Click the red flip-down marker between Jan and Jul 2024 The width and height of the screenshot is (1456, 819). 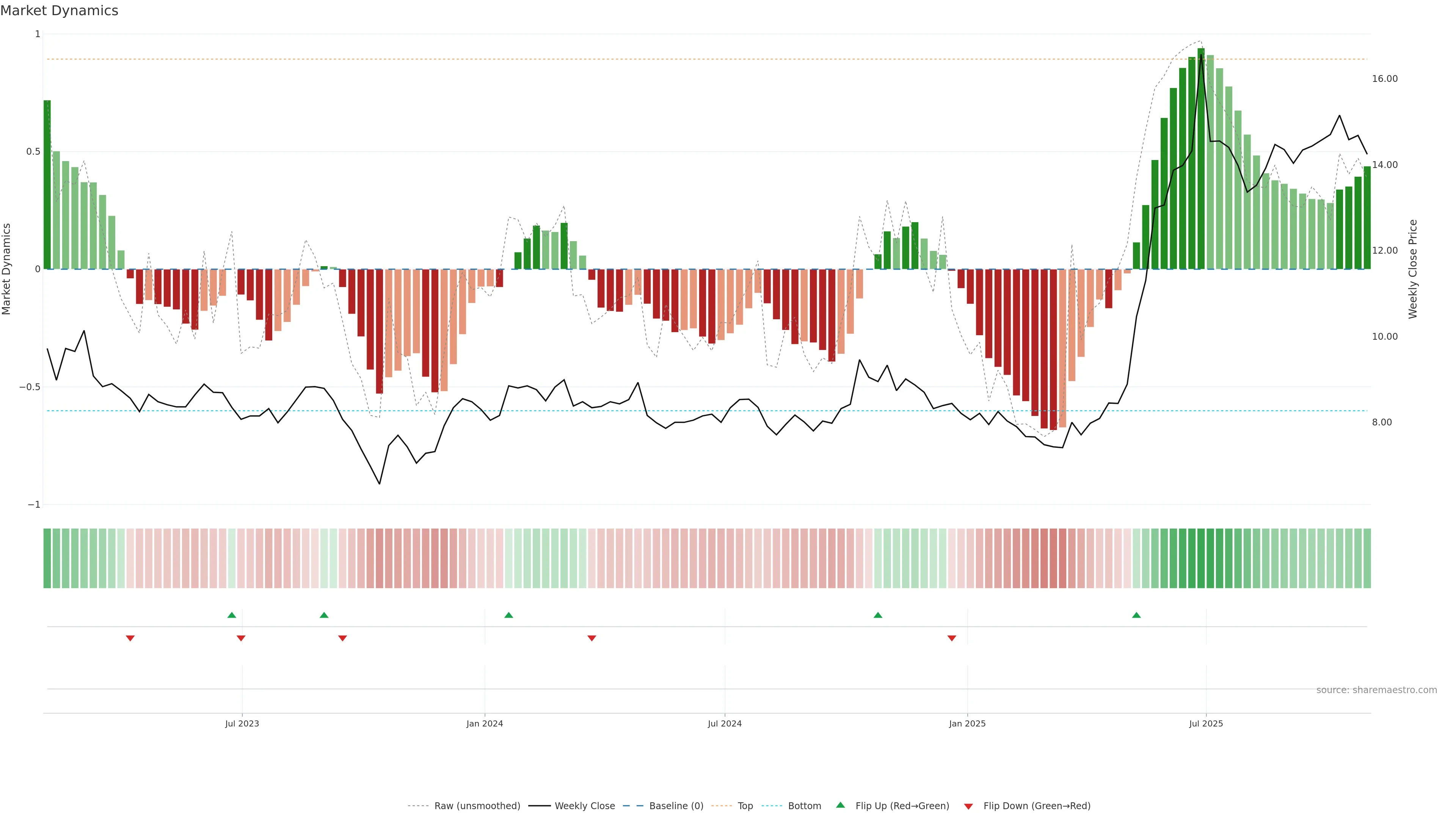(592, 638)
